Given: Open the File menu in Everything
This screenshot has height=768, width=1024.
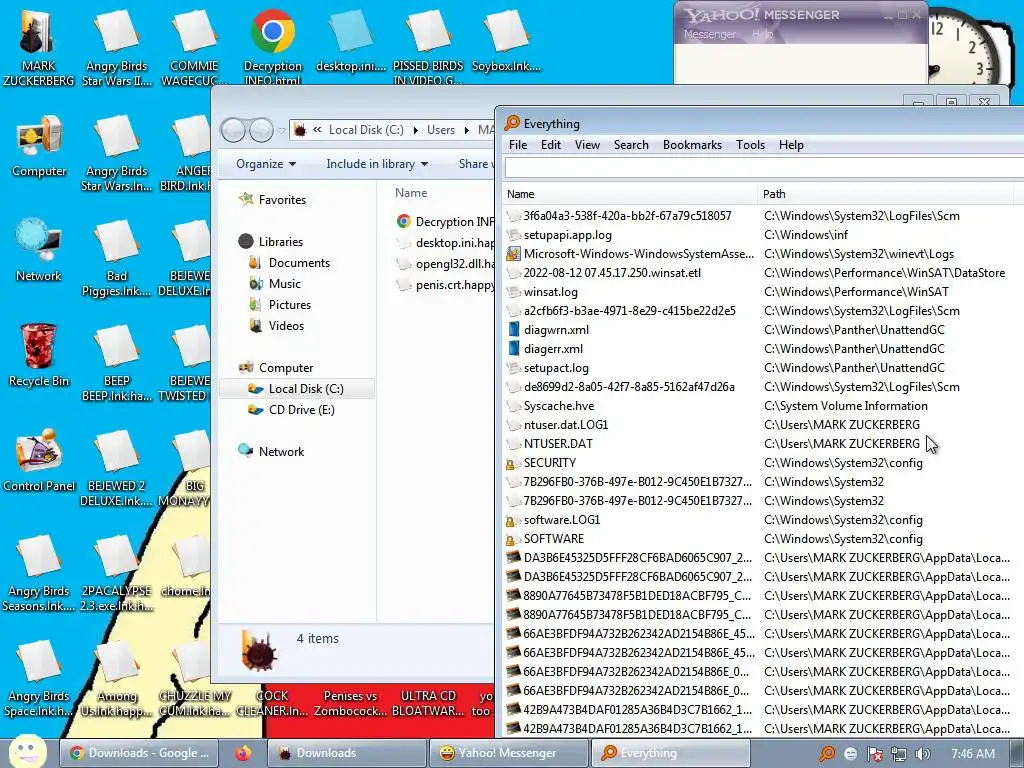Looking at the screenshot, I should [x=518, y=145].
